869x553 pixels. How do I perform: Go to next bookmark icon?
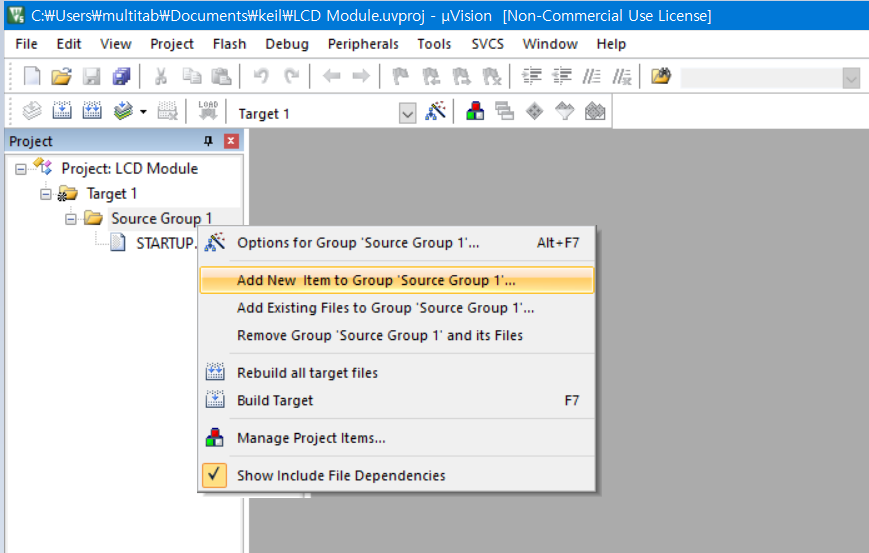coord(461,76)
